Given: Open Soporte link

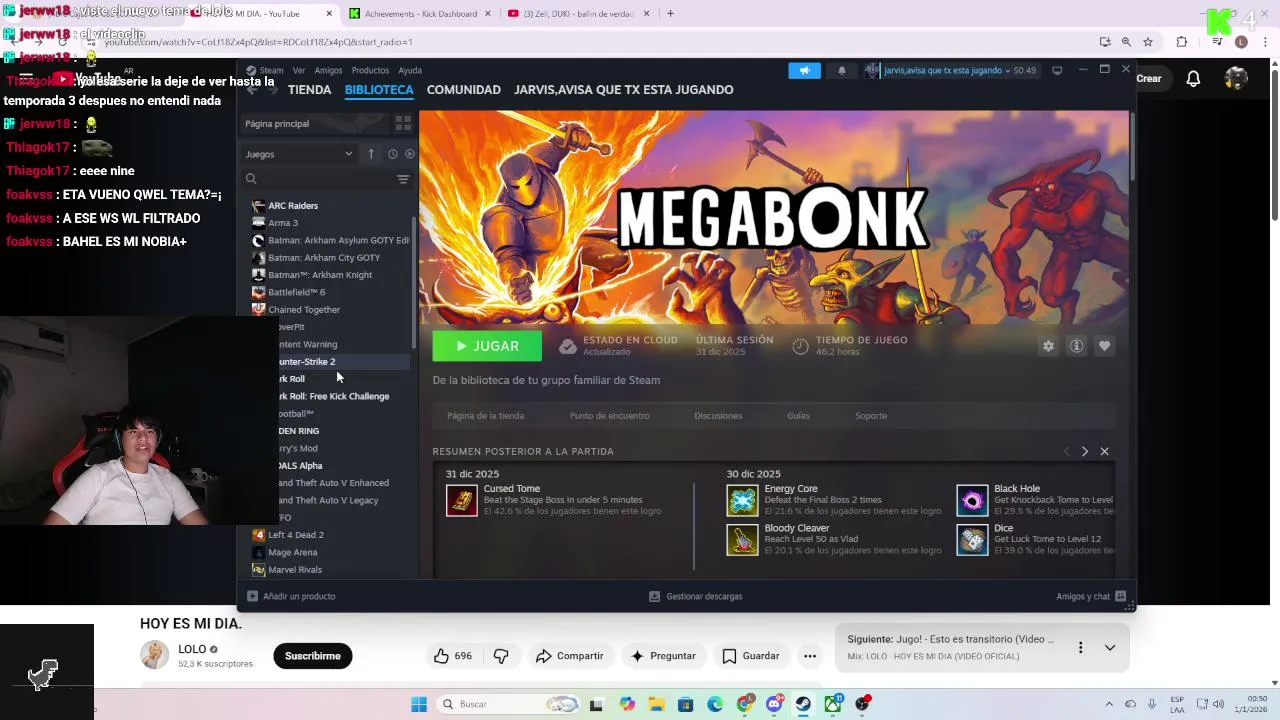Looking at the screenshot, I should pos(871,416).
